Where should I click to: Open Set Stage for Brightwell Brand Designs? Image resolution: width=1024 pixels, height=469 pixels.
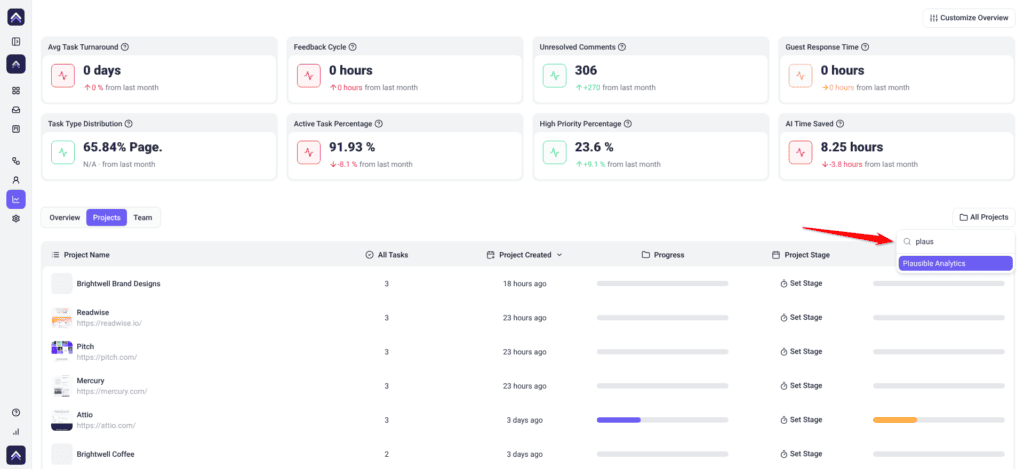pos(801,283)
